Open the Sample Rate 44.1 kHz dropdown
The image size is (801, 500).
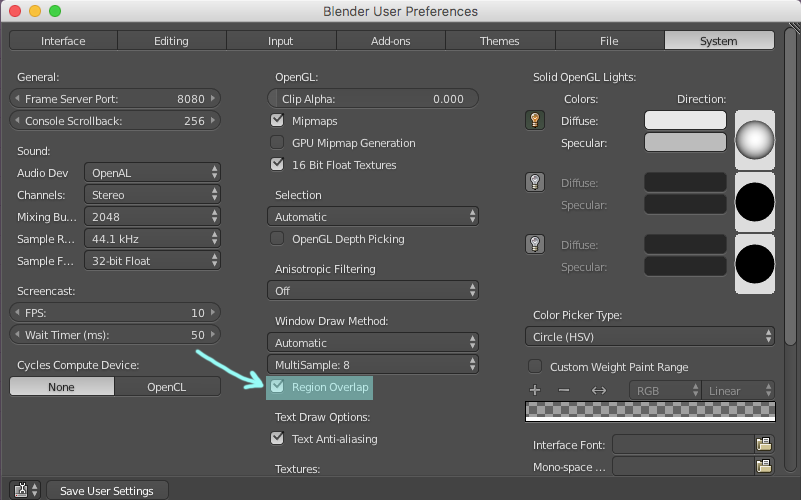(152, 239)
